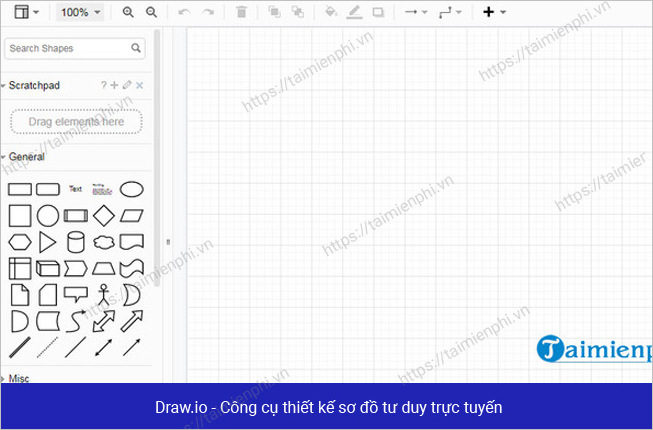Select the hexagon shape
Viewport: 653px width, 430px height.
pos(20,242)
